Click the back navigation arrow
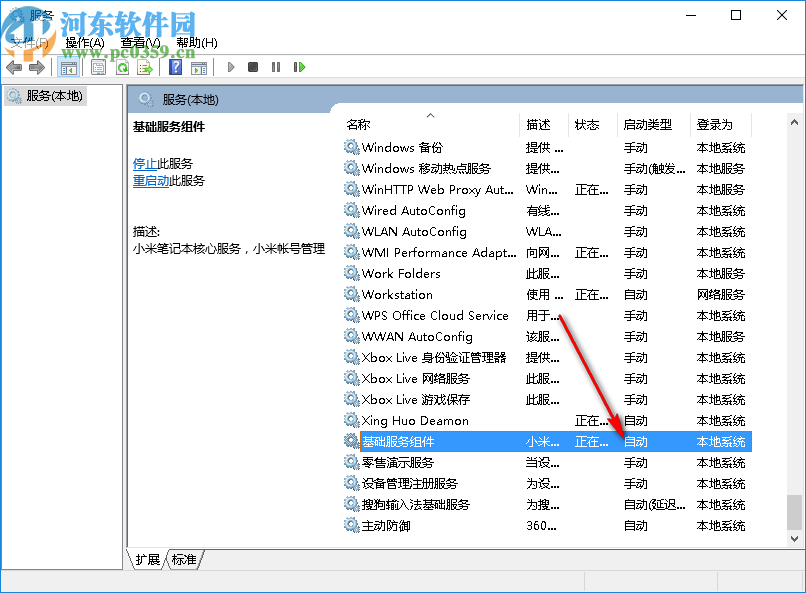 pyautogui.click(x=13, y=67)
